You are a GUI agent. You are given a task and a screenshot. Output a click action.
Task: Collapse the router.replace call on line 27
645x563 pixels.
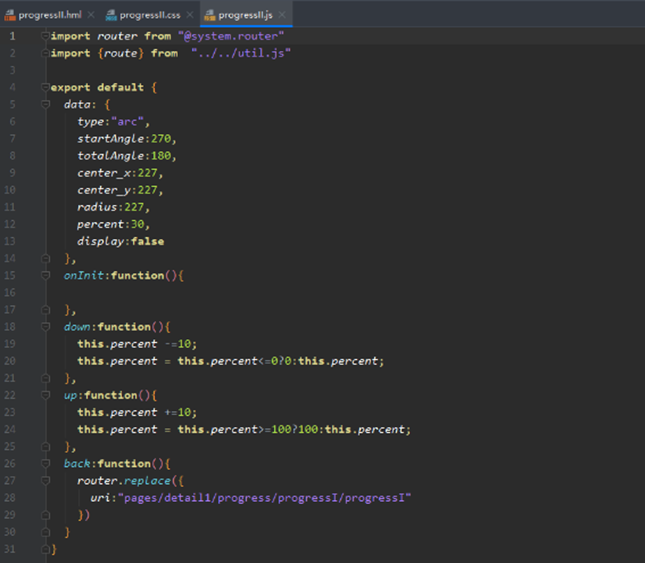pos(45,480)
